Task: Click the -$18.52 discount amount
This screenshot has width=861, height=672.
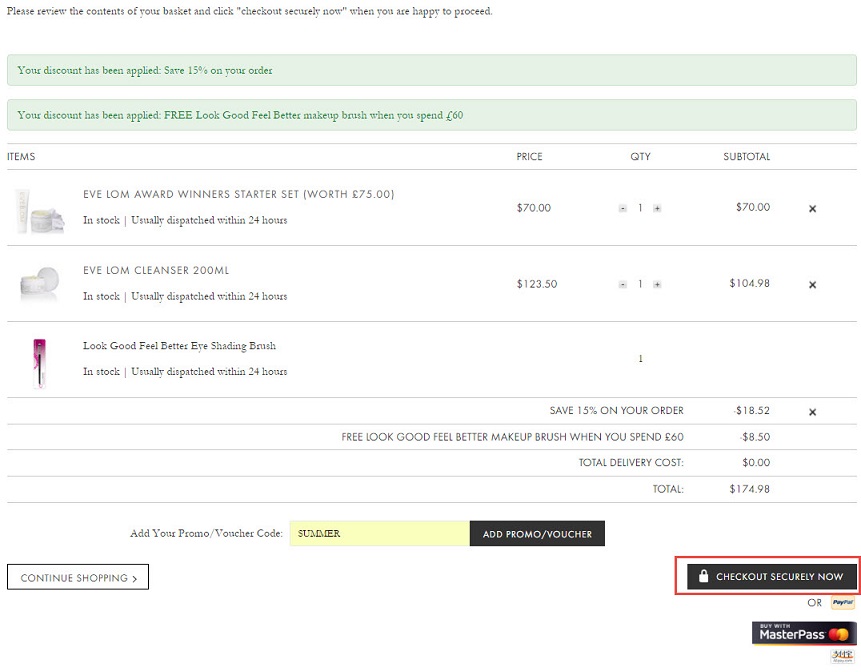Action: coord(751,411)
